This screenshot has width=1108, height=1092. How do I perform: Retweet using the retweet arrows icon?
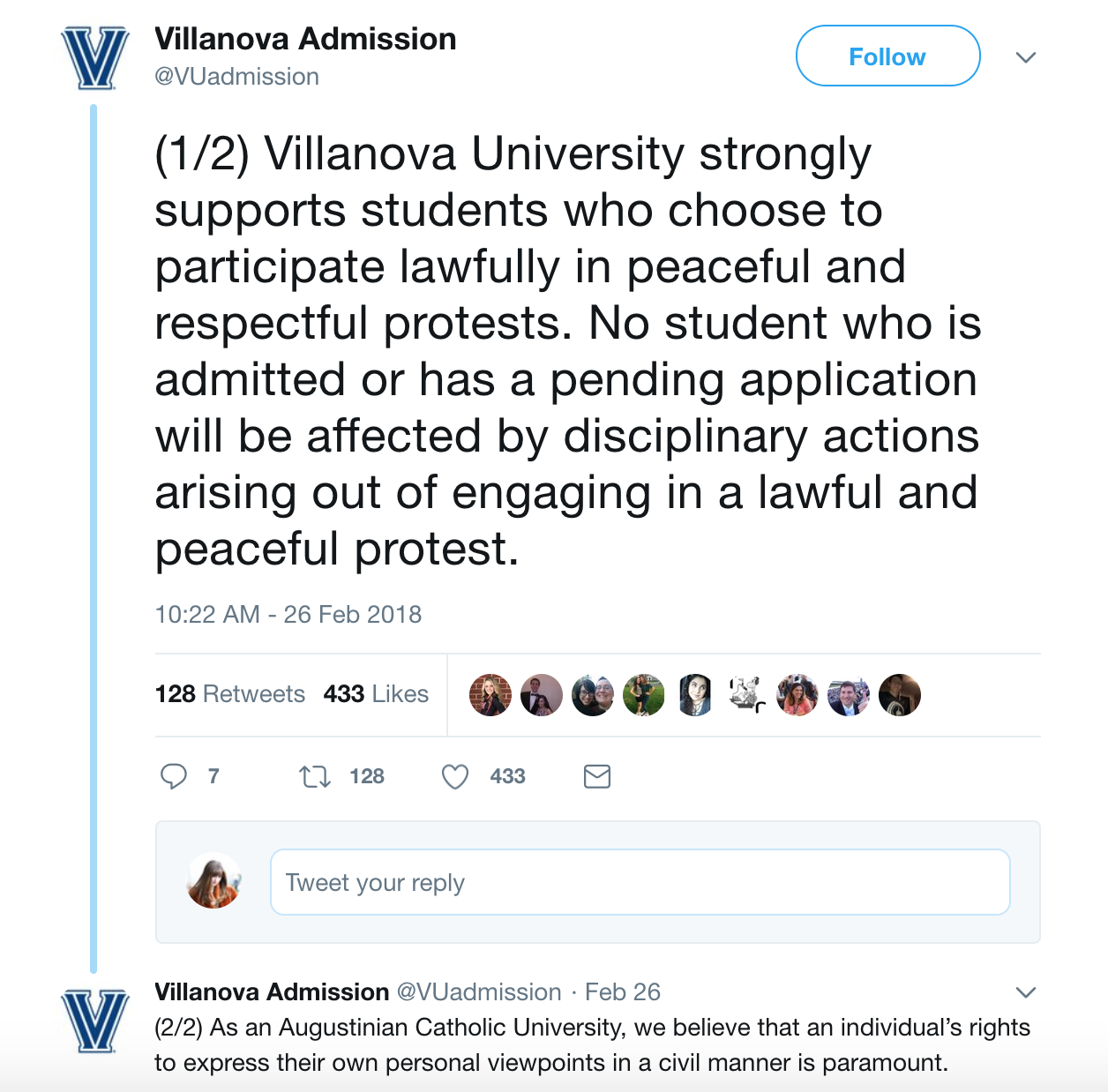(314, 776)
